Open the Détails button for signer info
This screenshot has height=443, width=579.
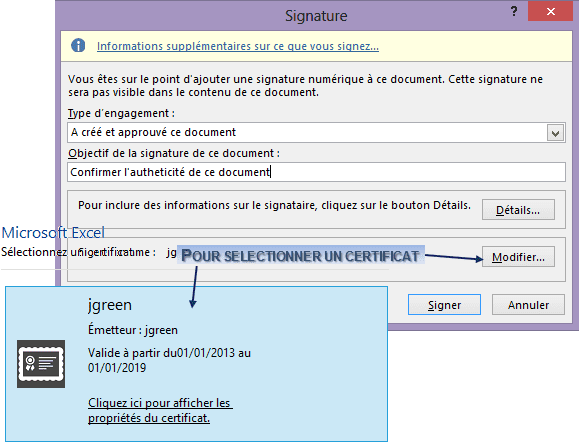pyautogui.click(x=518, y=210)
